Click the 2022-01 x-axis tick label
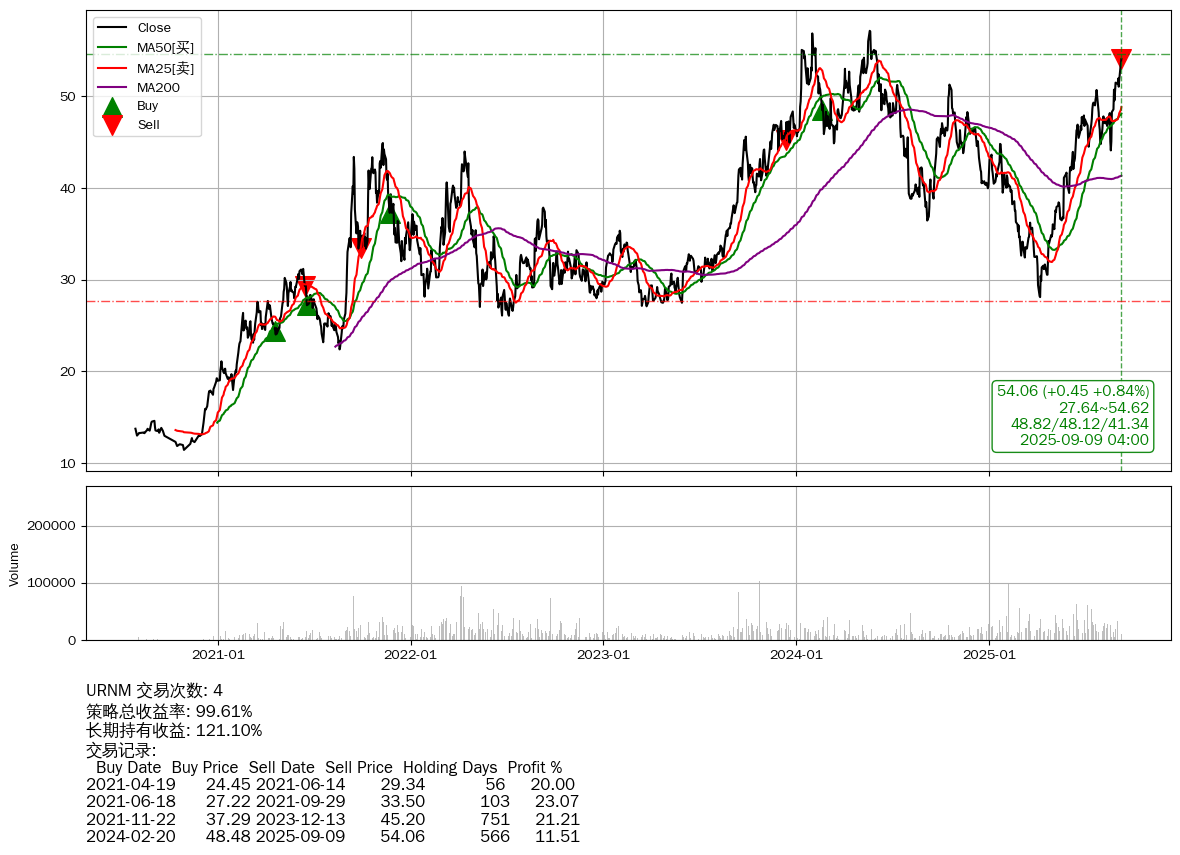Image resolution: width=1180 pixels, height=855 pixels. [x=410, y=655]
